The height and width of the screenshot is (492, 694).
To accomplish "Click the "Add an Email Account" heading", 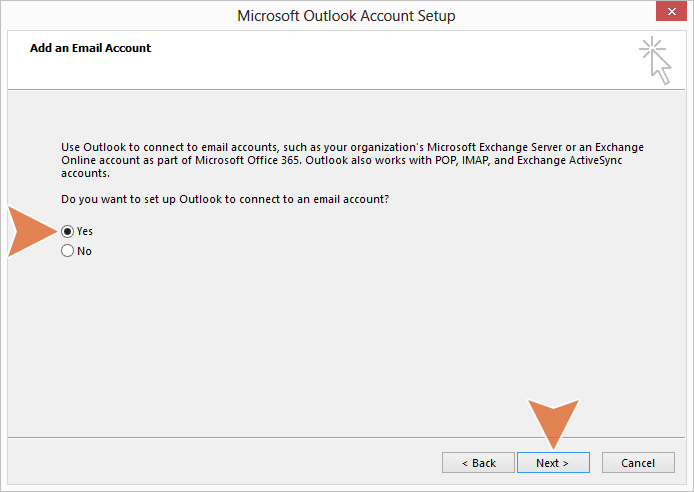I will coord(90,48).
